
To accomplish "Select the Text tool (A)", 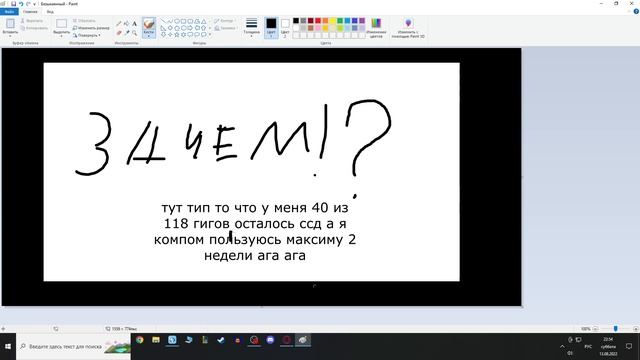I will coord(134,24).
